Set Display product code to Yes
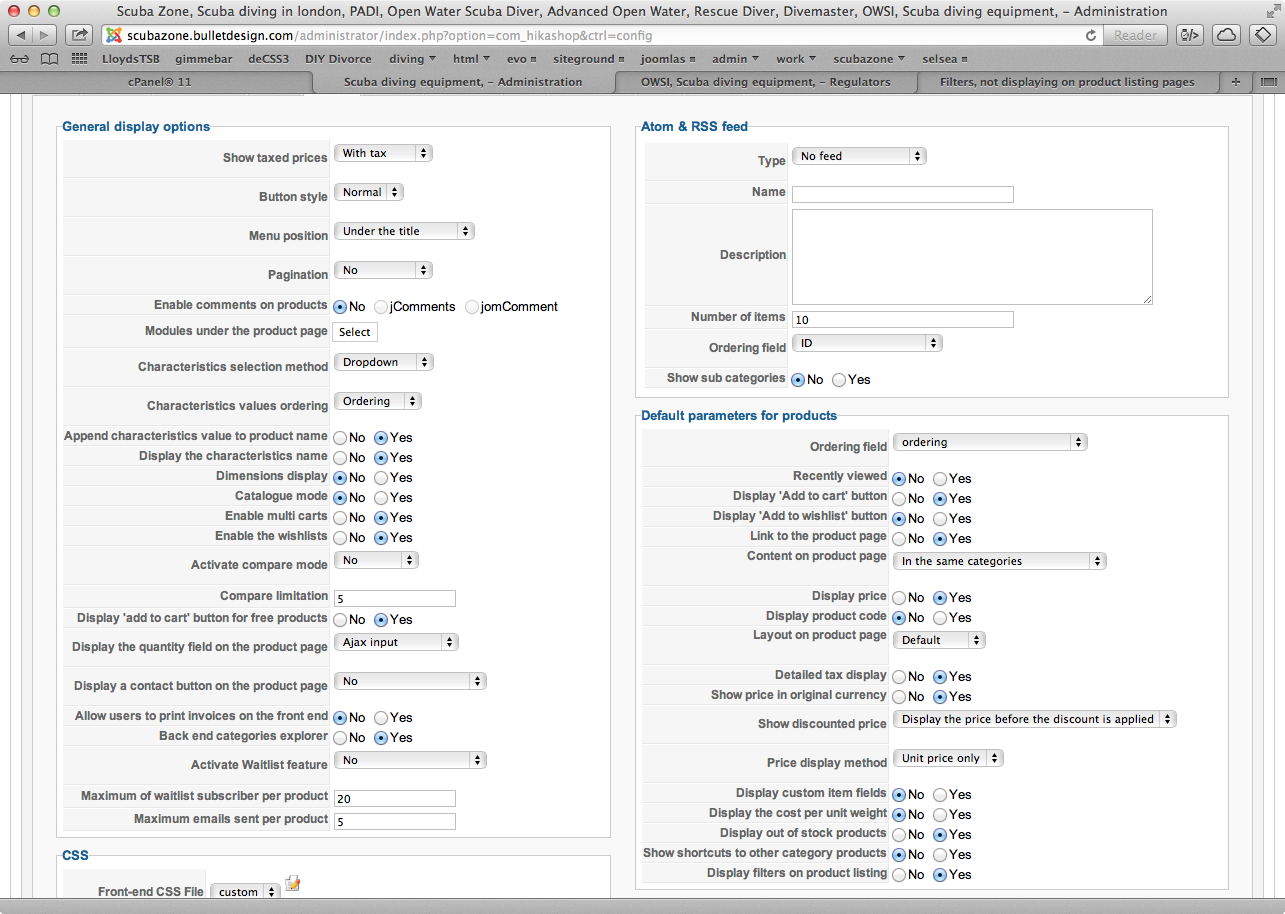Image resolution: width=1285 pixels, height=914 pixels. pyautogui.click(x=941, y=618)
